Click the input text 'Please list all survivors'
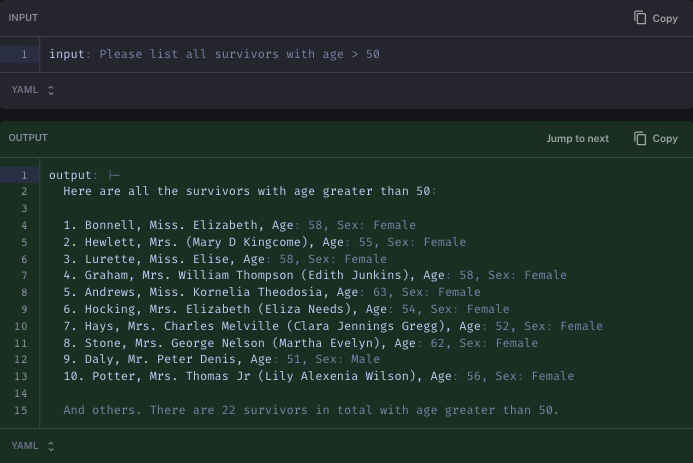This screenshot has height=463, width=693. (x=189, y=54)
